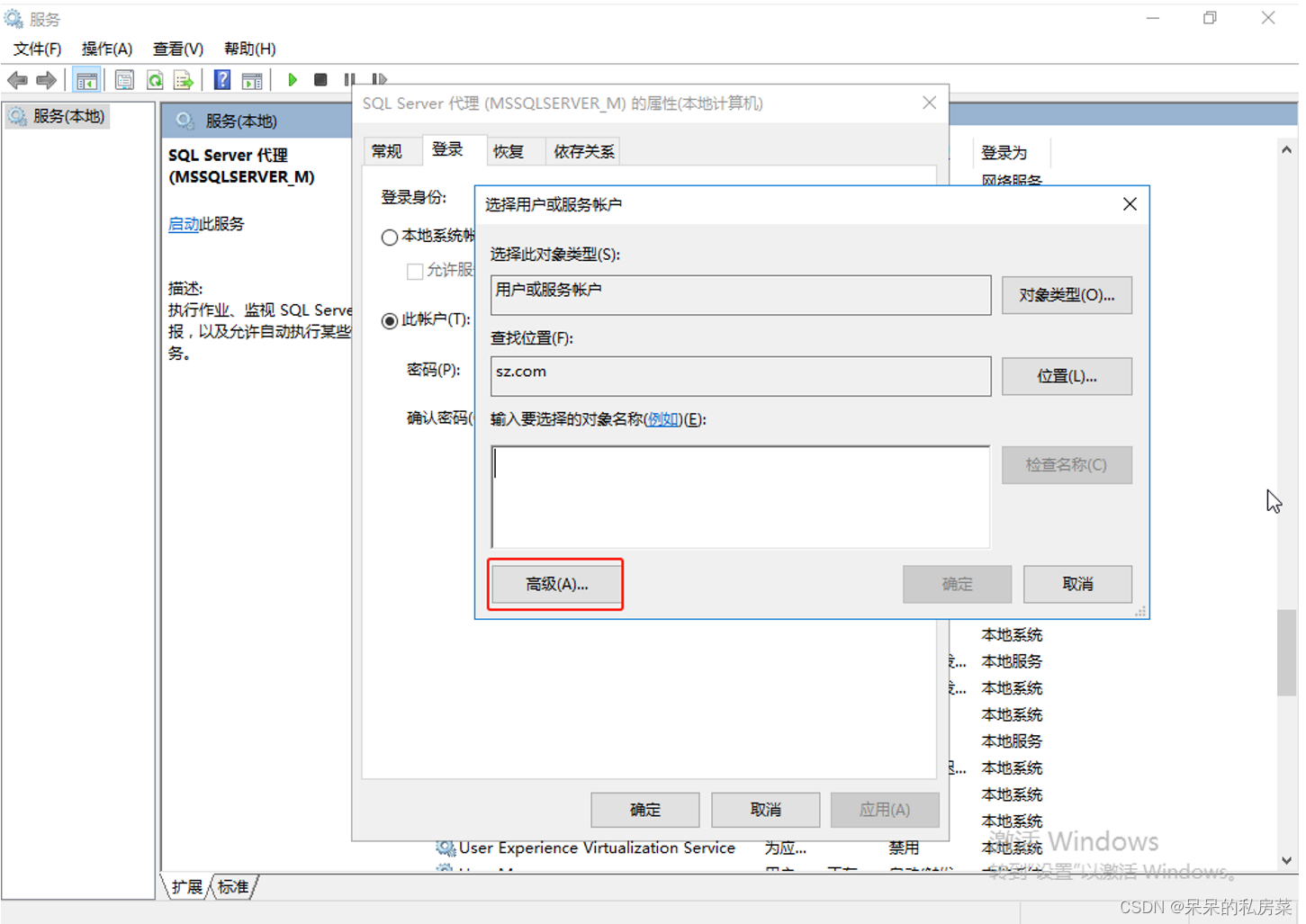Image resolution: width=1306 pixels, height=924 pixels.
Task: Click the 高级(A)... button
Action: (556, 584)
